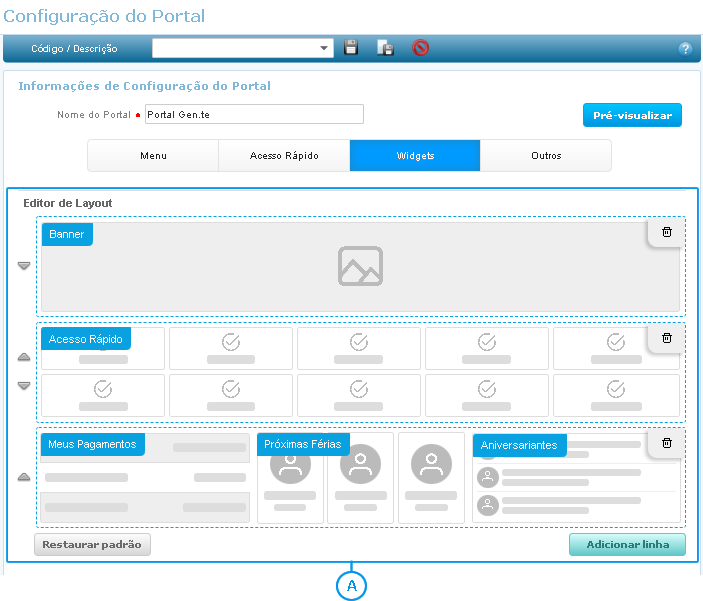Delete the Banner row with trash icon

[667, 231]
